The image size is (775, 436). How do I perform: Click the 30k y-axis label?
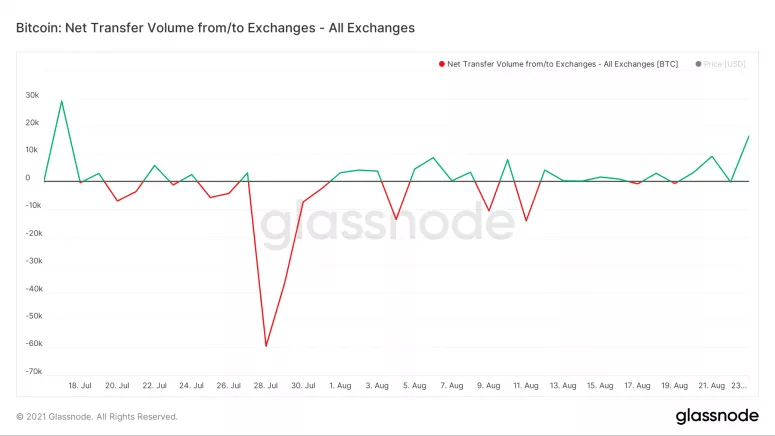click(32, 96)
